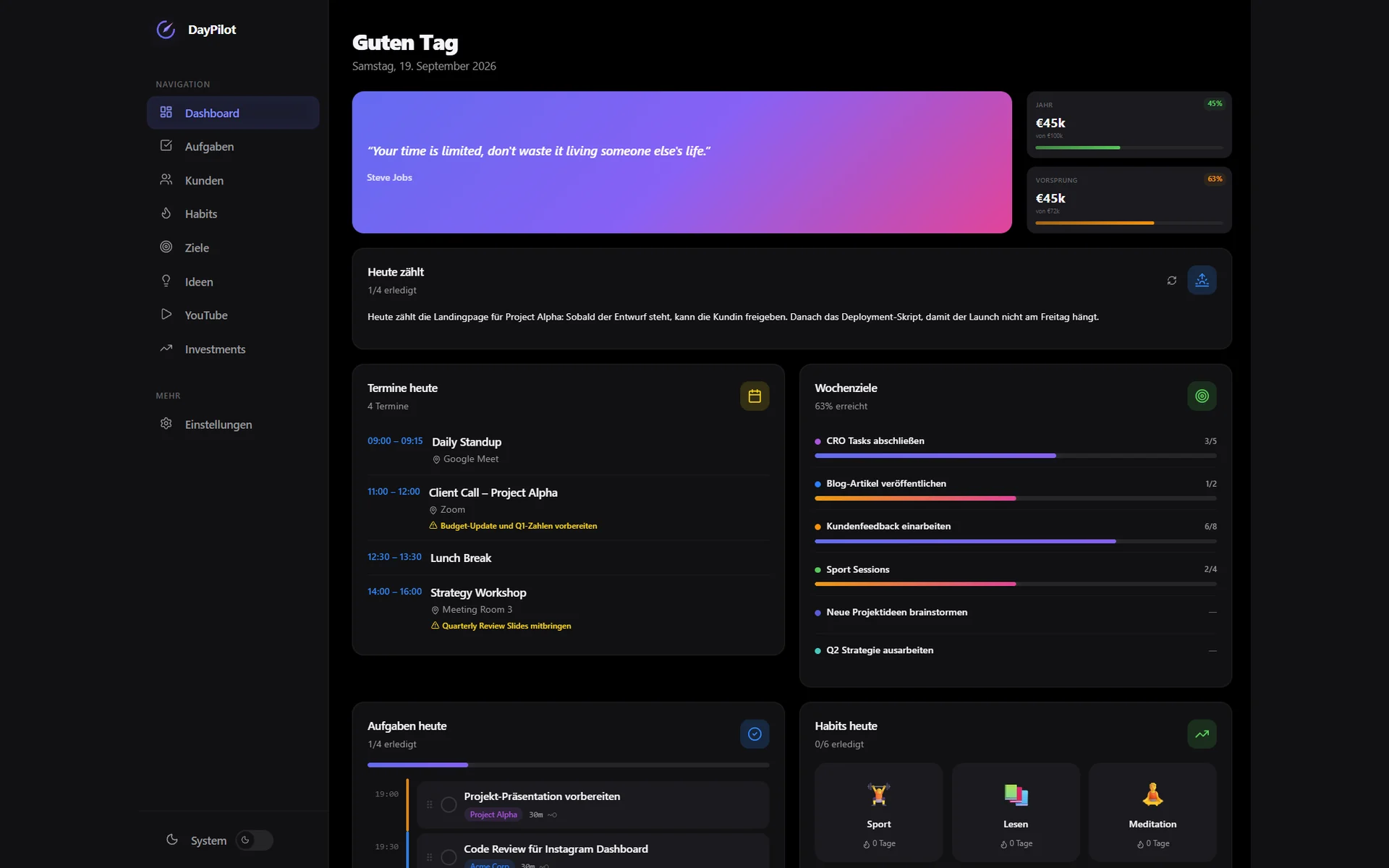
Task: Click the DayPilot logo icon
Action: 166,30
